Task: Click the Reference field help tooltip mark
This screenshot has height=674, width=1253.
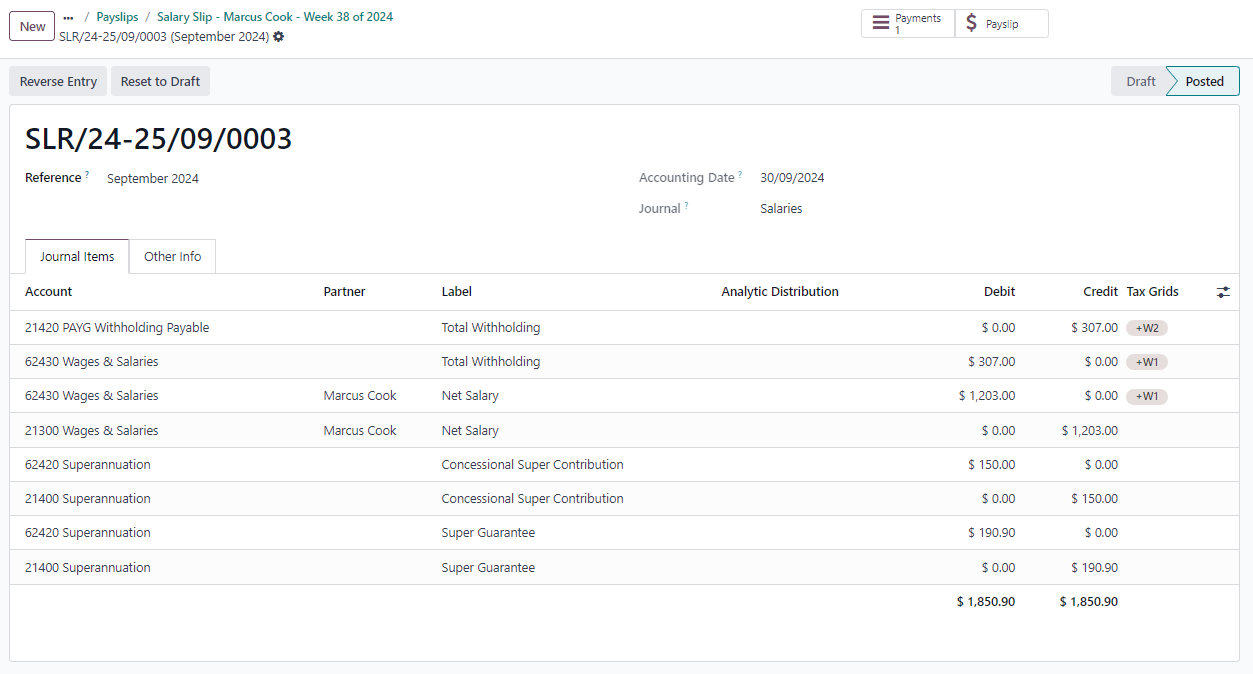Action: 87,175
